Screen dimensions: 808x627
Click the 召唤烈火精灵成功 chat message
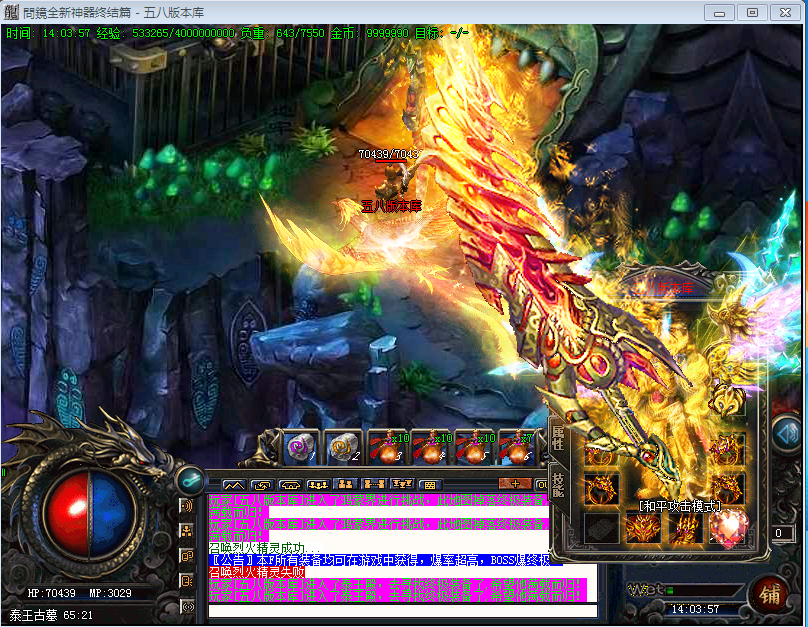pos(263,548)
